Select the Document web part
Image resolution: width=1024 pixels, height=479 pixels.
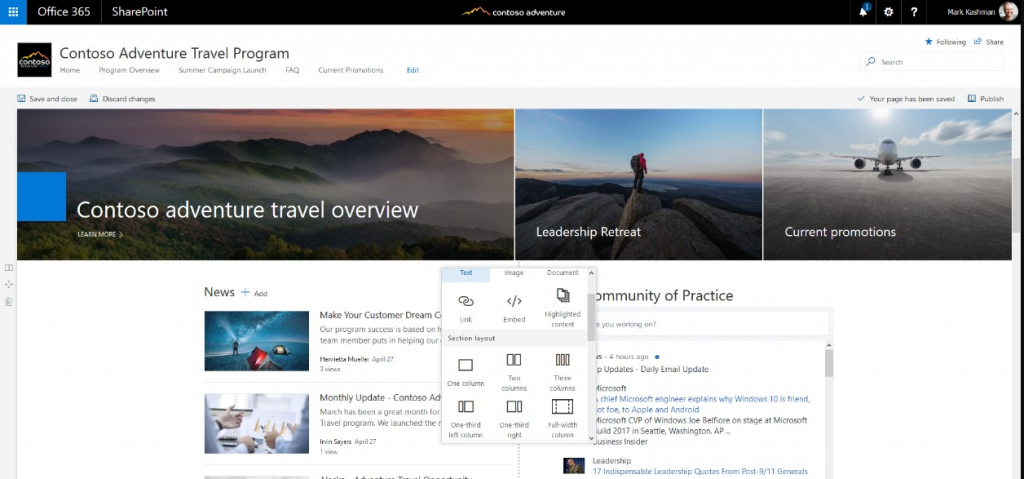click(x=562, y=273)
